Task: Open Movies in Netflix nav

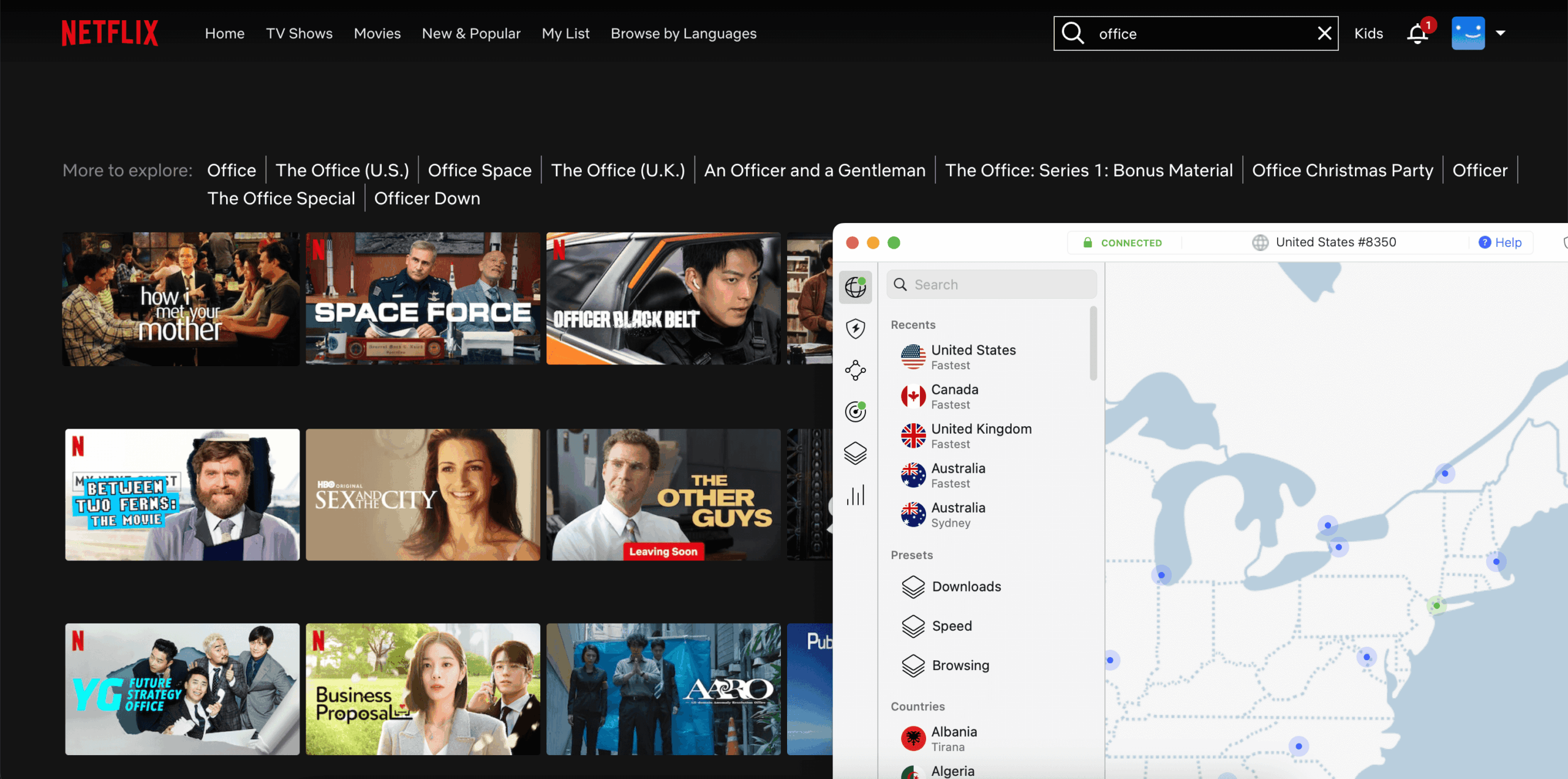Action: (377, 34)
